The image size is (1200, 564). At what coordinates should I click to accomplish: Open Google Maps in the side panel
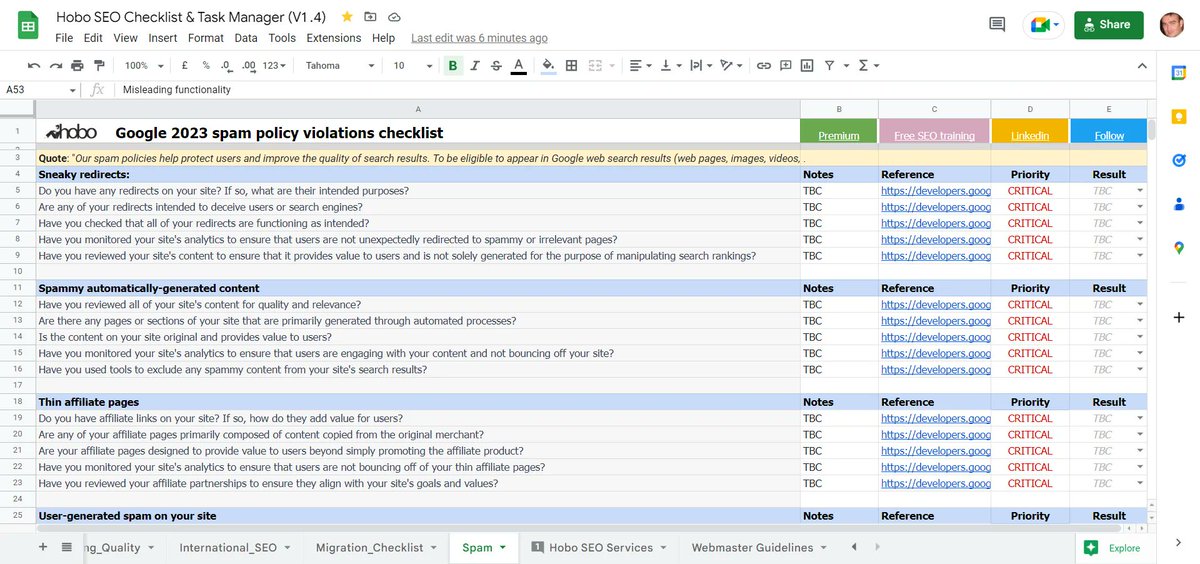click(1179, 247)
